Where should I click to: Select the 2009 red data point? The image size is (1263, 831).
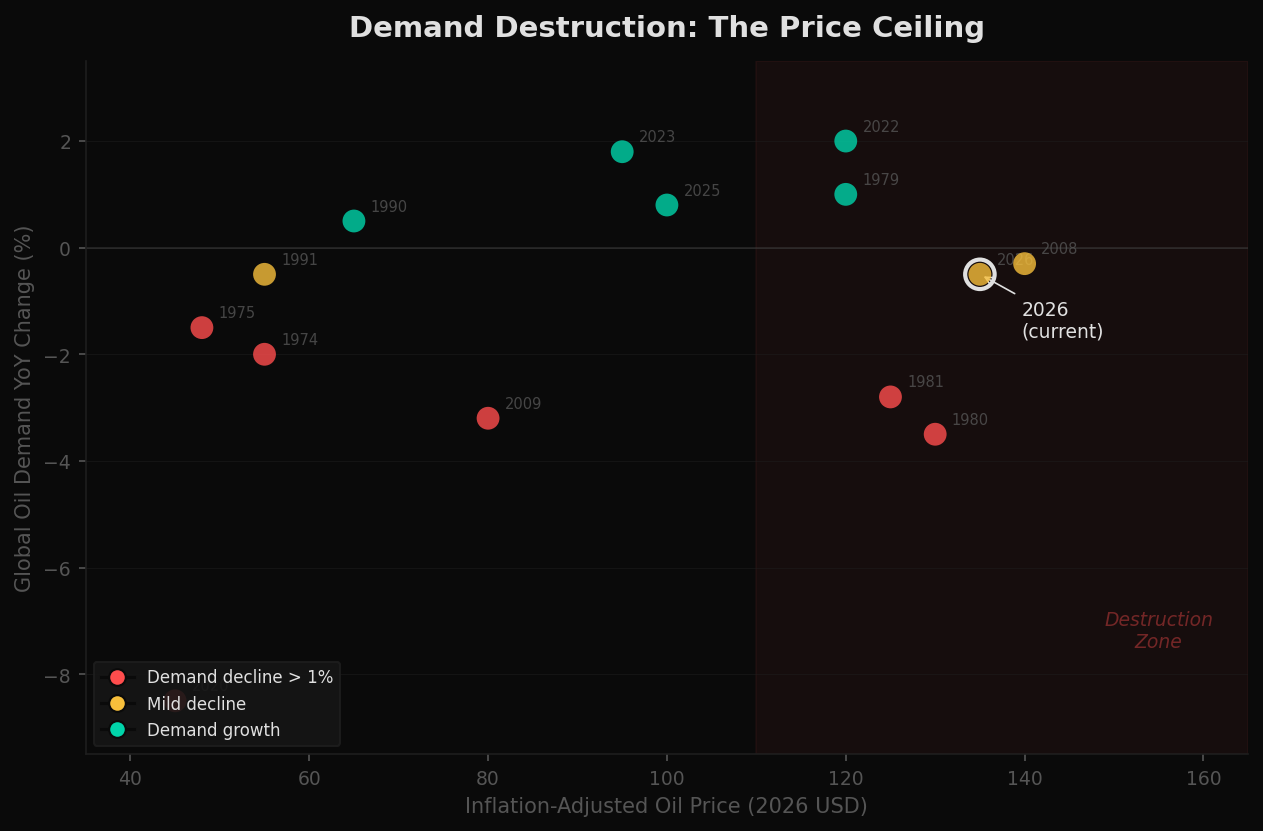click(x=488, y=417)
